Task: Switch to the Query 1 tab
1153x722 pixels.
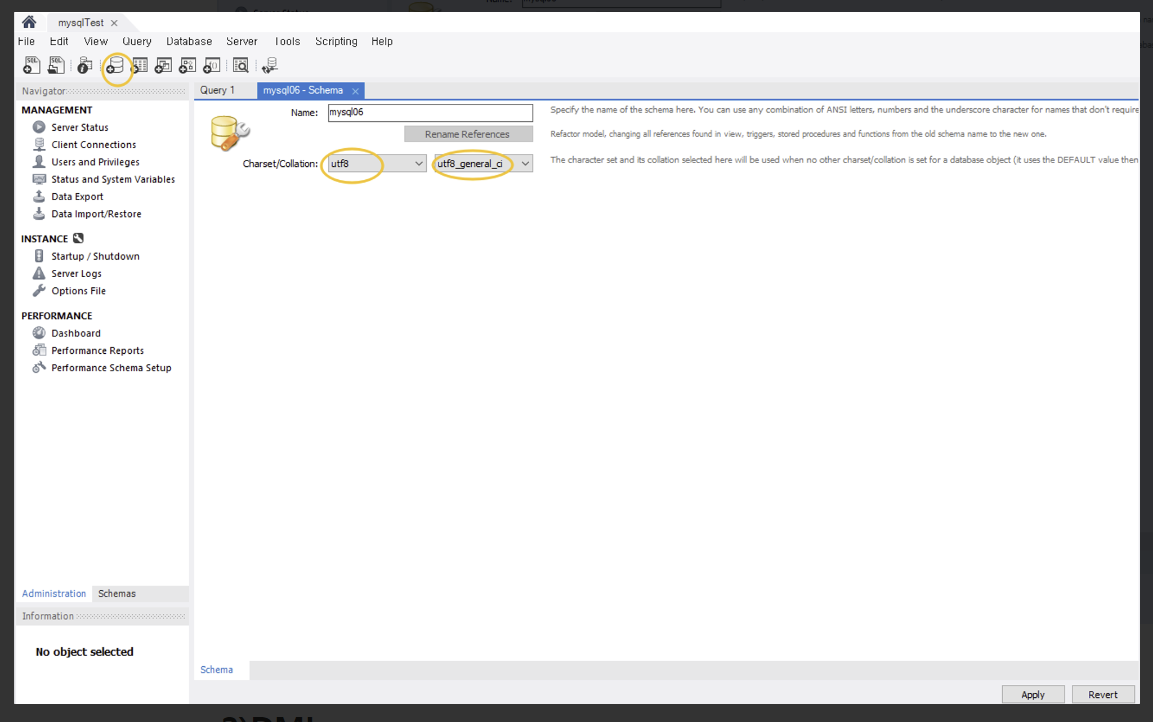Action: (x=218, y=90)
